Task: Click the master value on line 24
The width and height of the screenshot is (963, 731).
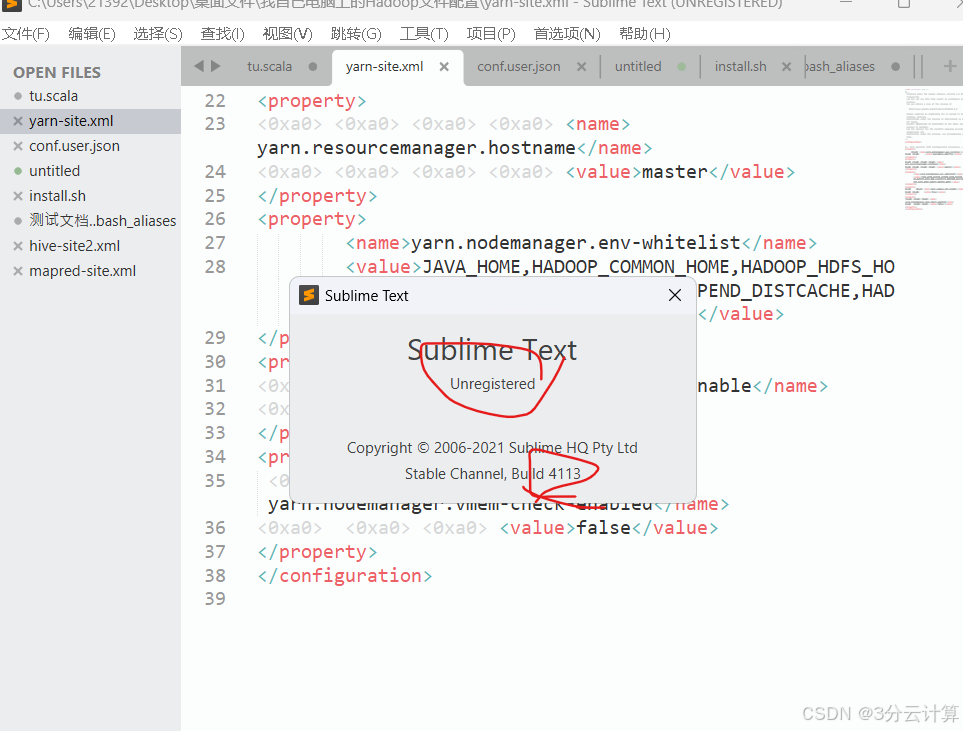Action: [x=675, y=172]
